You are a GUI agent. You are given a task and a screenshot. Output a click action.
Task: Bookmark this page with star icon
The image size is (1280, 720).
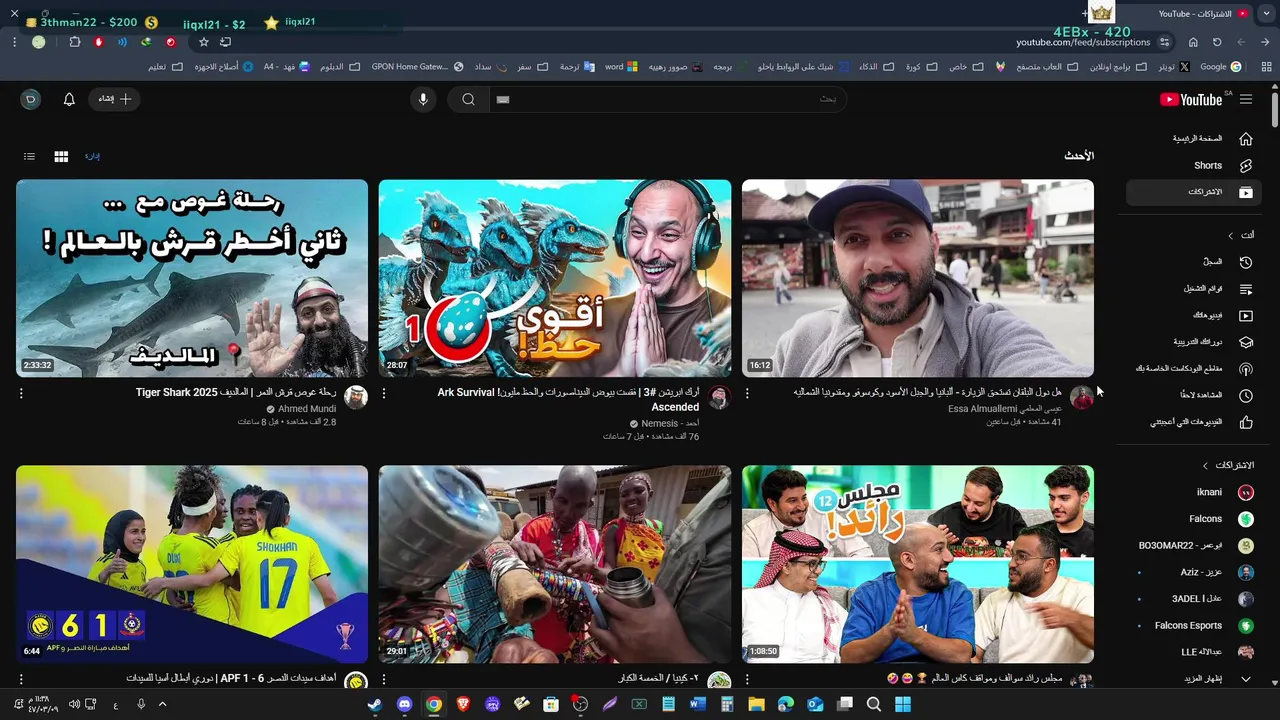coord(204,42)
